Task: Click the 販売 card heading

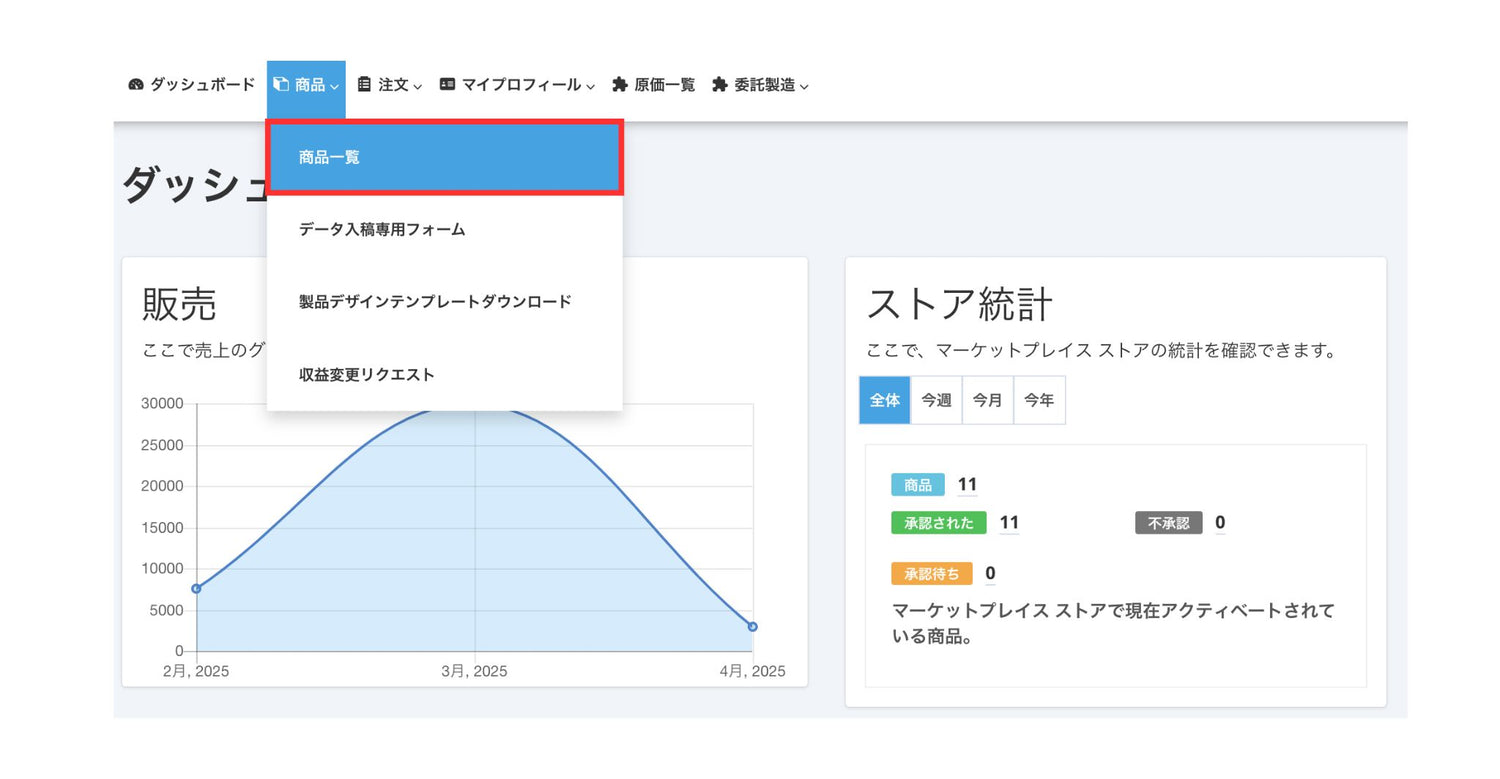Action: 179,305
